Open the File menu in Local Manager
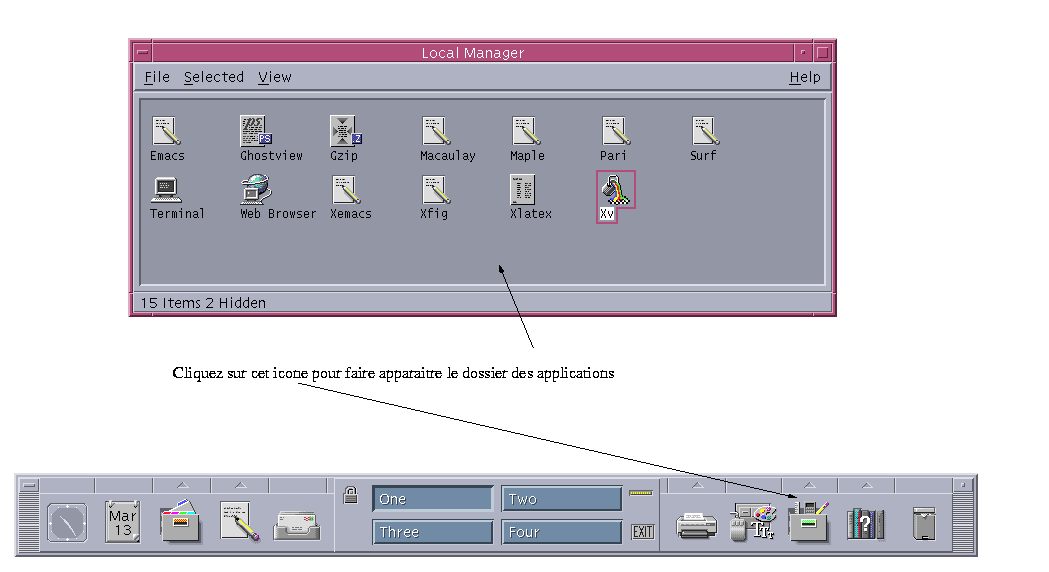Screen dimensions: 1049x572 [x=157, y=77]
